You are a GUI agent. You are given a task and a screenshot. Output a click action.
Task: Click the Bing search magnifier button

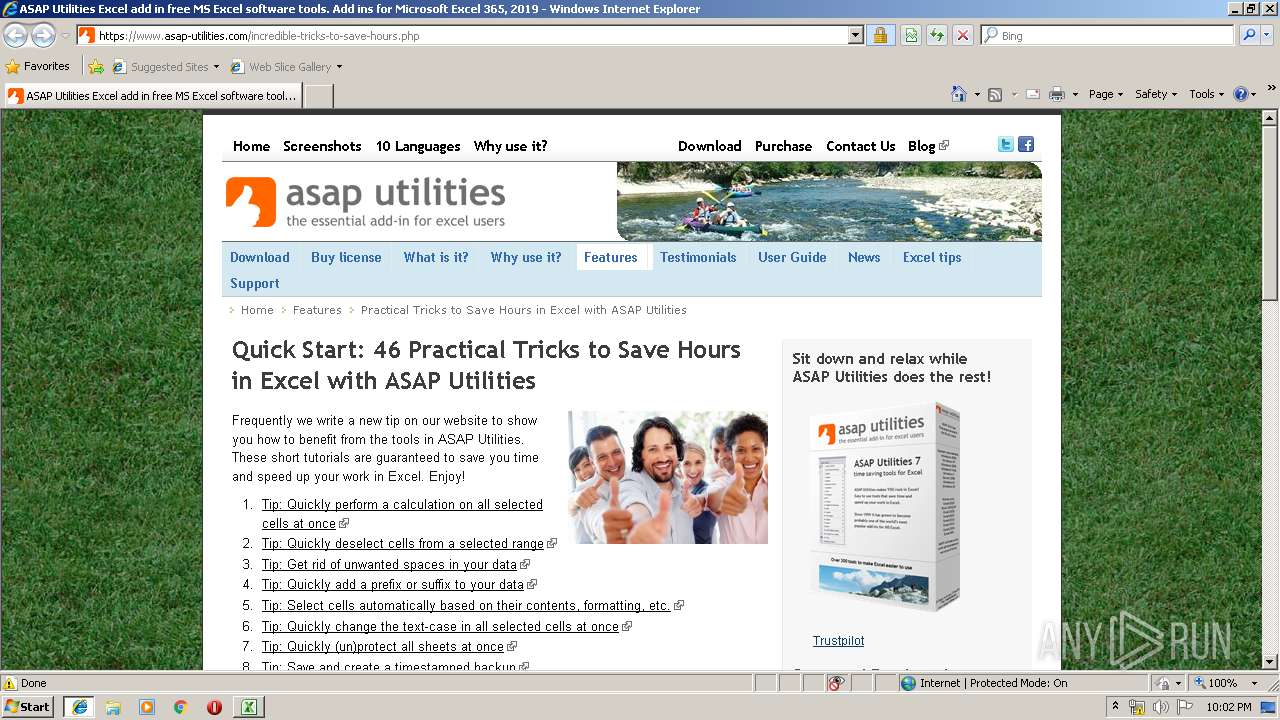point(1249,35)
